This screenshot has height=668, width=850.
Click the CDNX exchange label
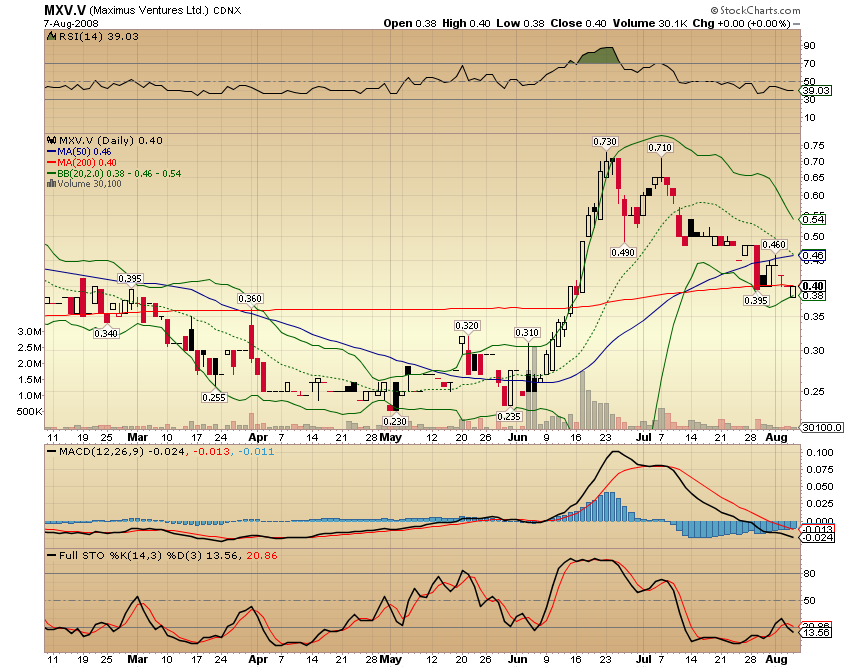(x=227, y=10)
